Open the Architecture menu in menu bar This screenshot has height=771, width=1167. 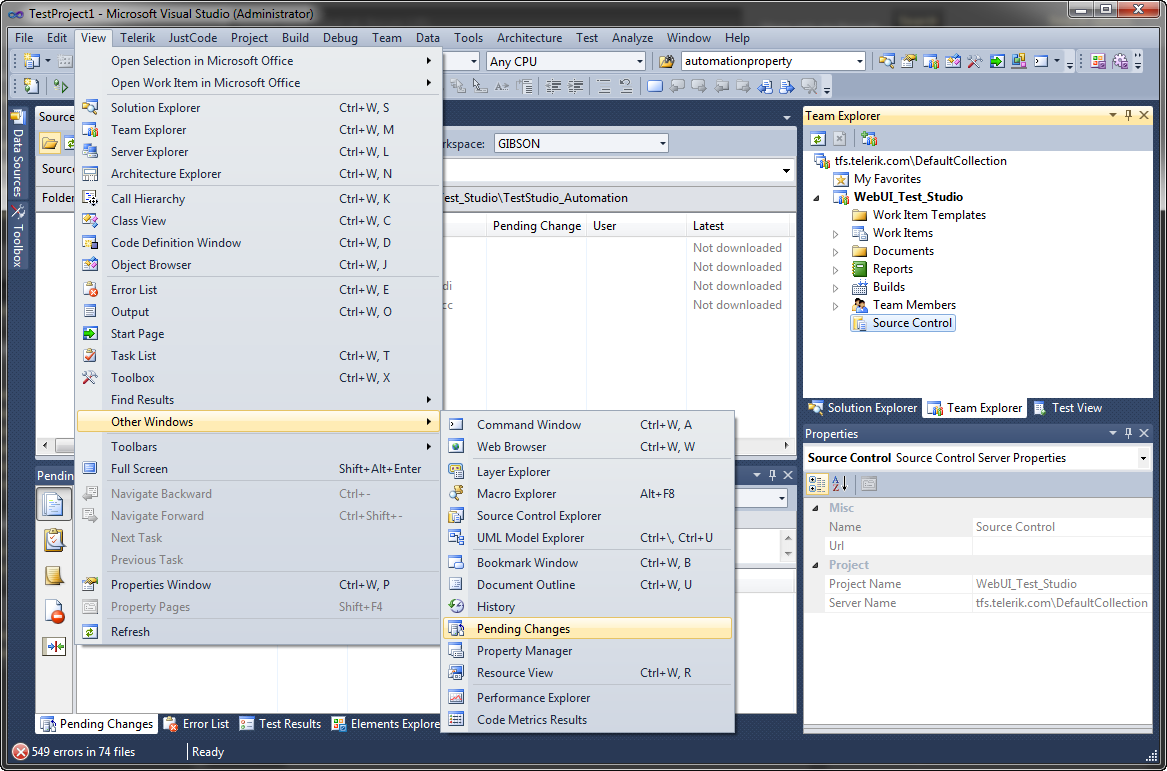529,38
